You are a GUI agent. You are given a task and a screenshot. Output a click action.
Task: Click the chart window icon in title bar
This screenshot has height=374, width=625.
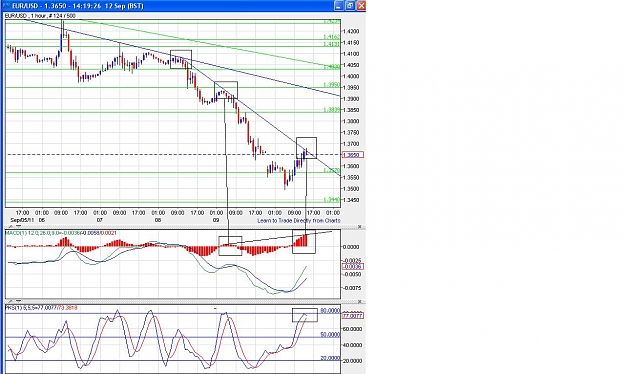click(7, 6)
